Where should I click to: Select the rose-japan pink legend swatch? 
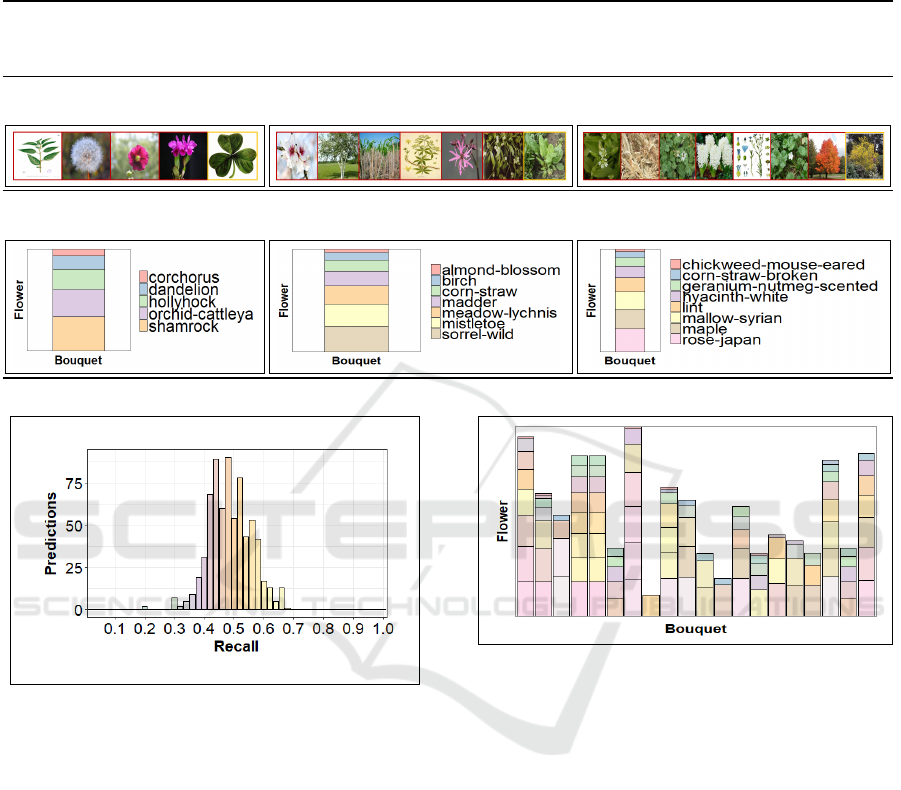coord(675,340)
